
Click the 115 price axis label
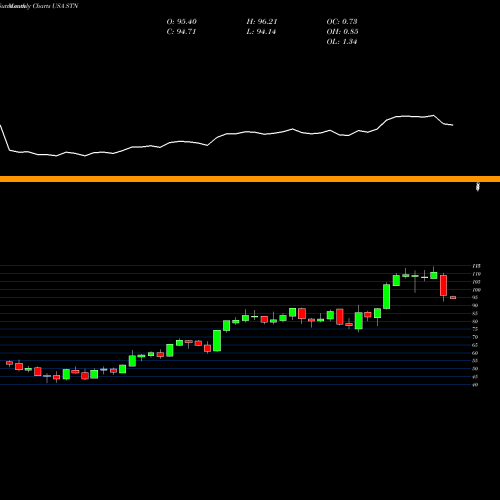[x=476, y=266]
